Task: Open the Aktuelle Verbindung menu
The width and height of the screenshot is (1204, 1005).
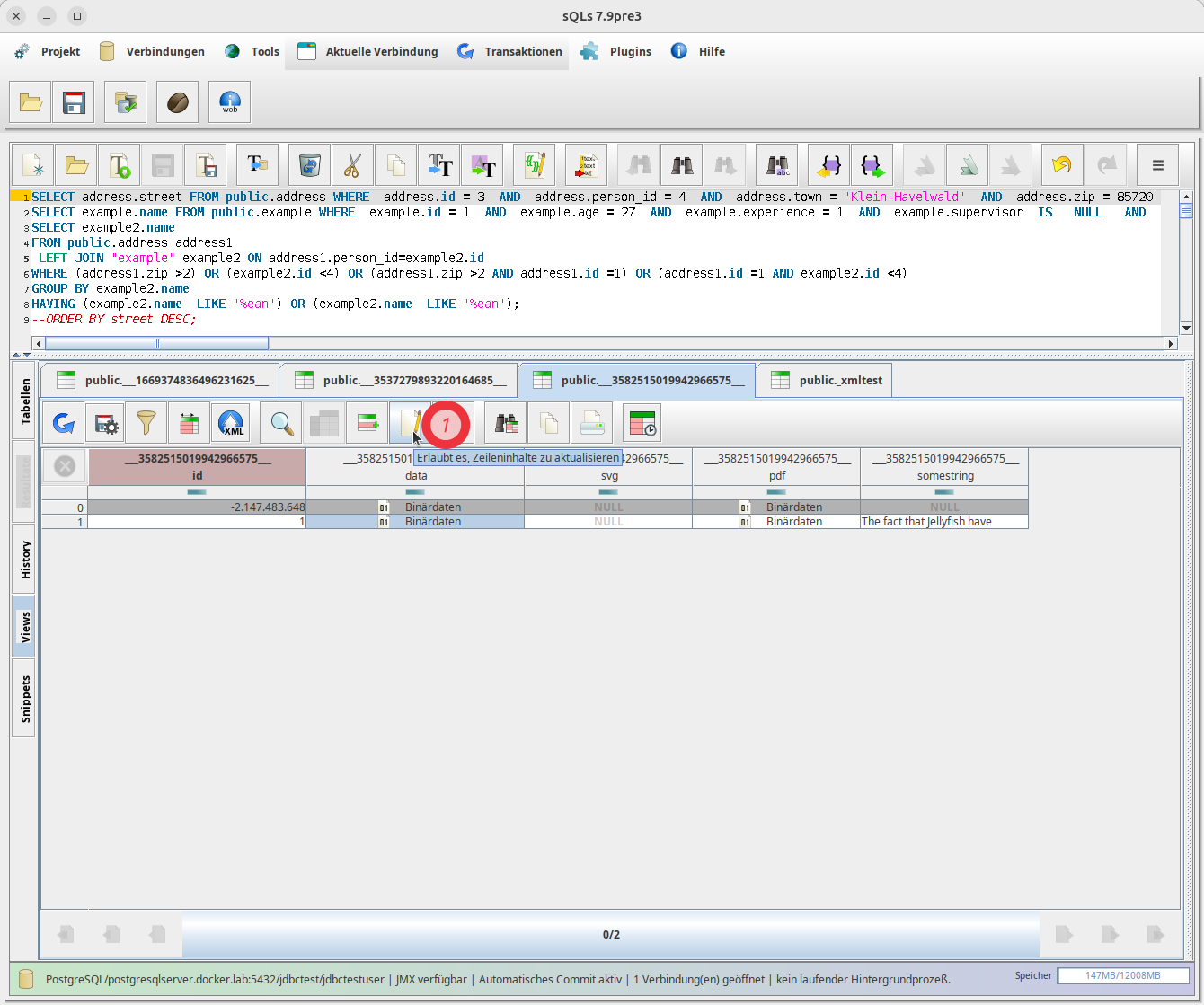Action: click(x=368, y=52)
